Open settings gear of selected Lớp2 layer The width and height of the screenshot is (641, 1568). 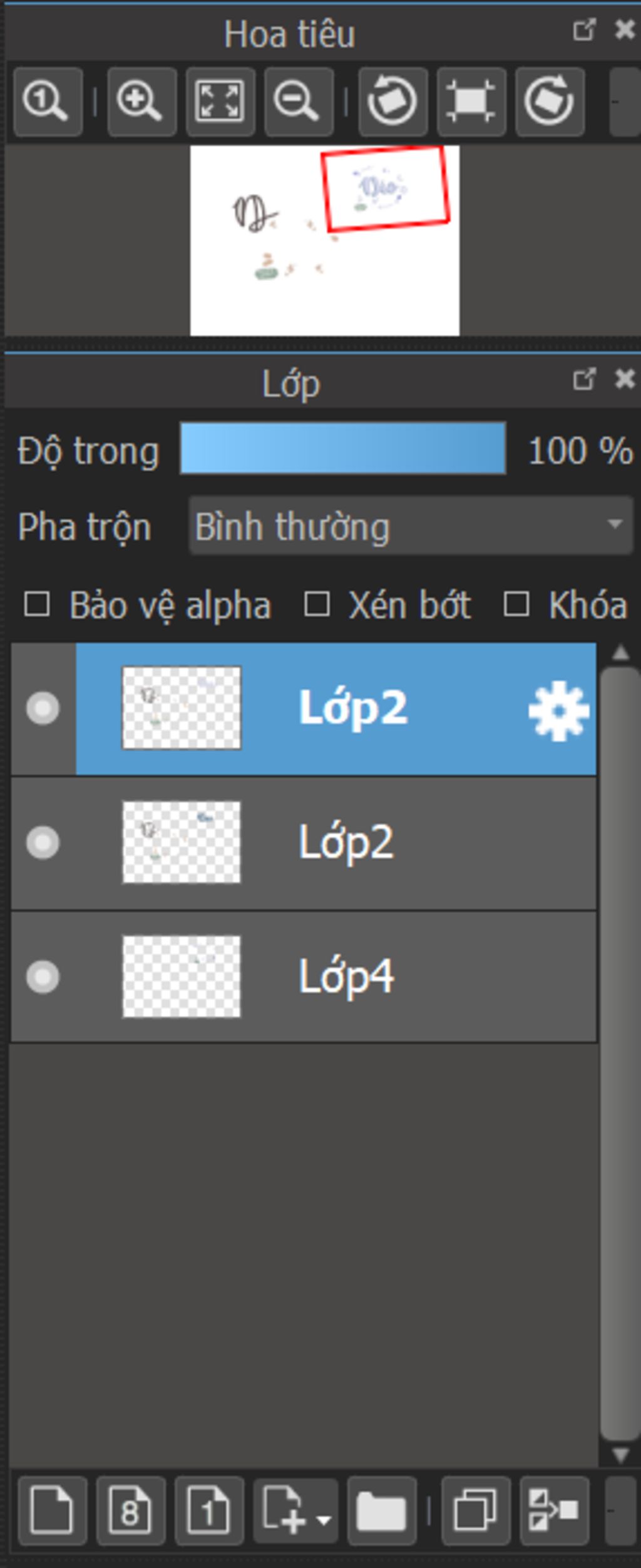558,711
